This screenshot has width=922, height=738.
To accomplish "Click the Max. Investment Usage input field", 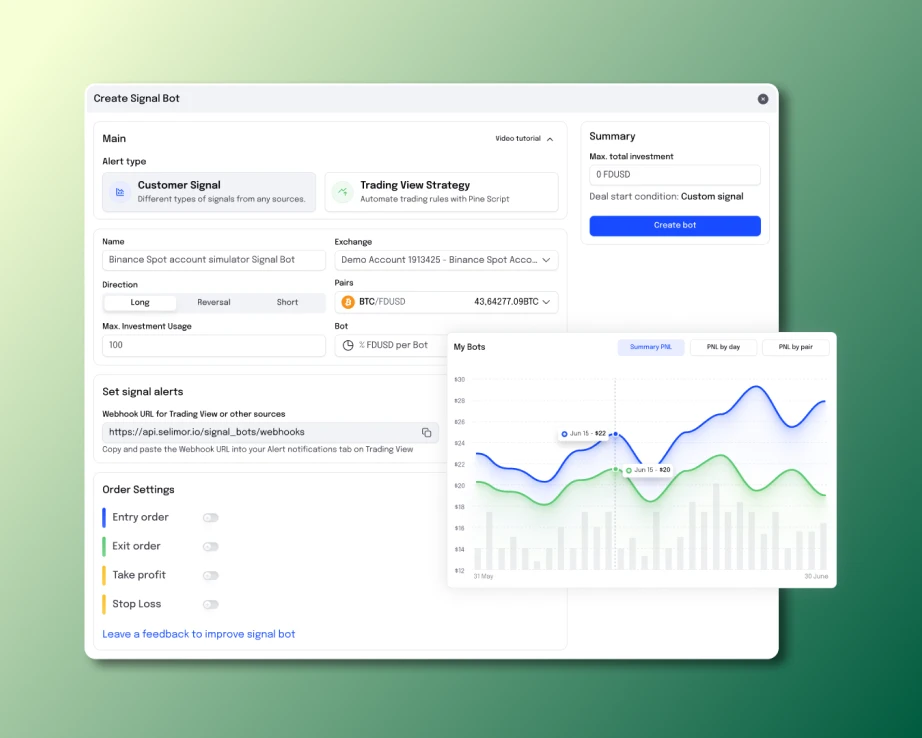I will 214,345.
